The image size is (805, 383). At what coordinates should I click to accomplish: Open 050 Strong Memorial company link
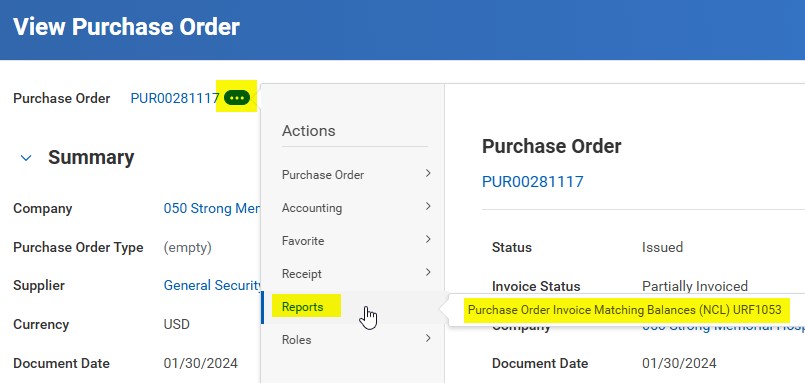pos(212,208)
